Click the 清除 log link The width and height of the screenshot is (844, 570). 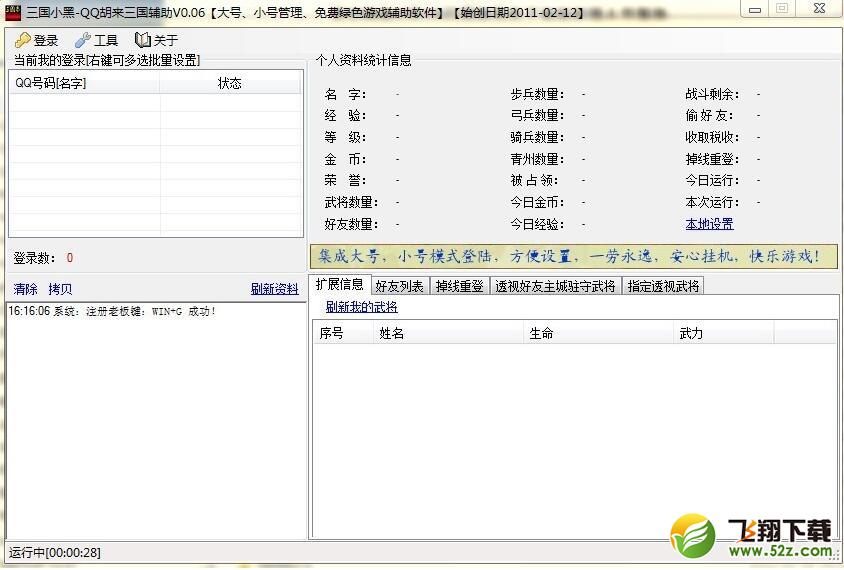tap(25, 289)
